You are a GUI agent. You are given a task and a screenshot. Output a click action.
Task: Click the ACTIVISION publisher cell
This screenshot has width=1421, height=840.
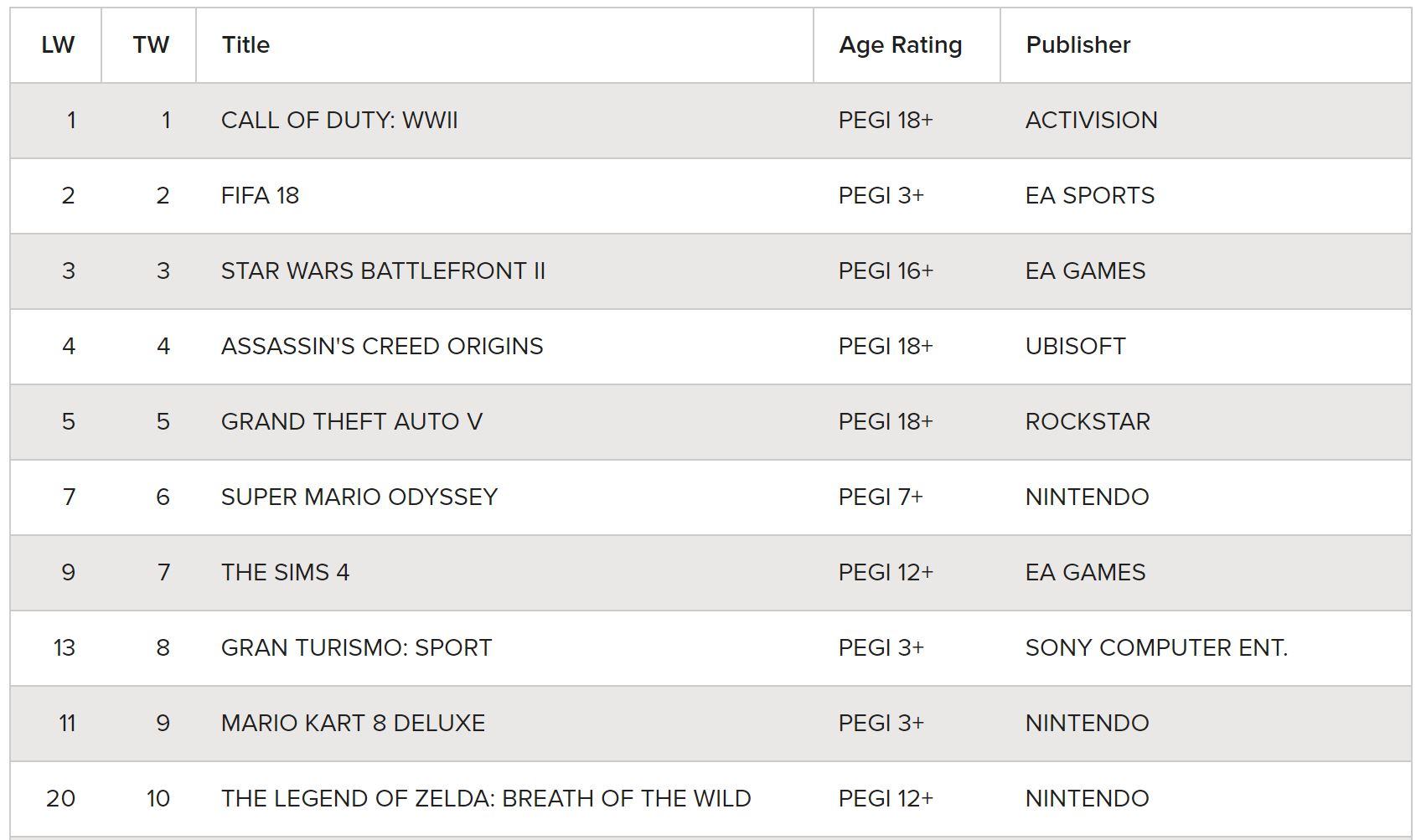[1091, 121]
